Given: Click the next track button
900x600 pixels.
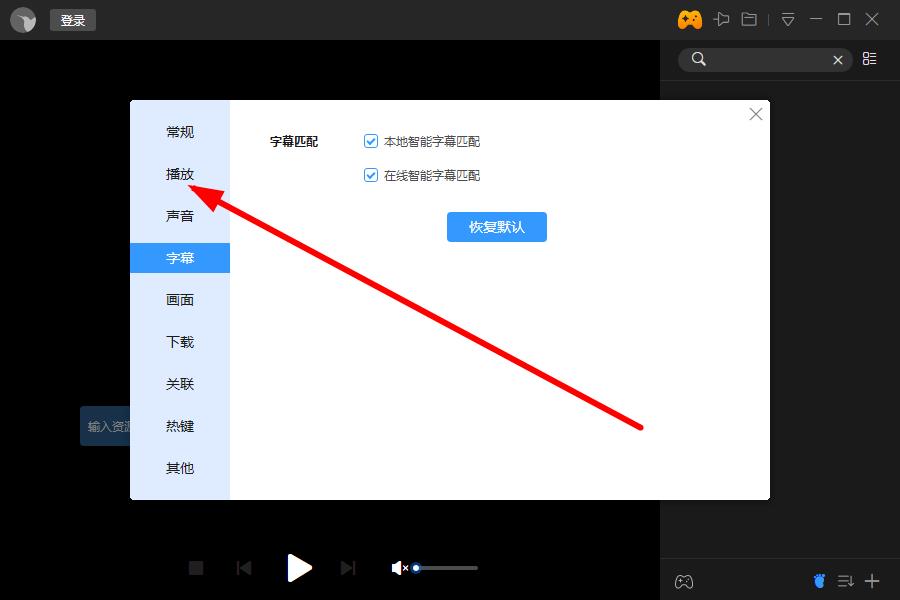Looking at the screenshot, I should click(348, 568).
